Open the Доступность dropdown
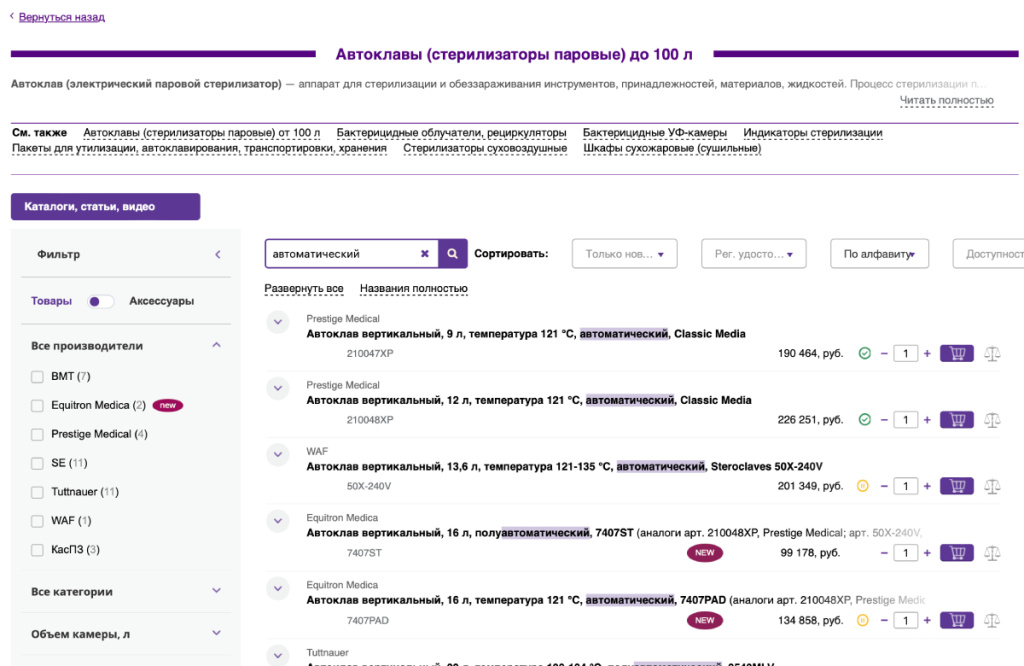This screenshot has height=666, width=1024. (x=988, y=254)
